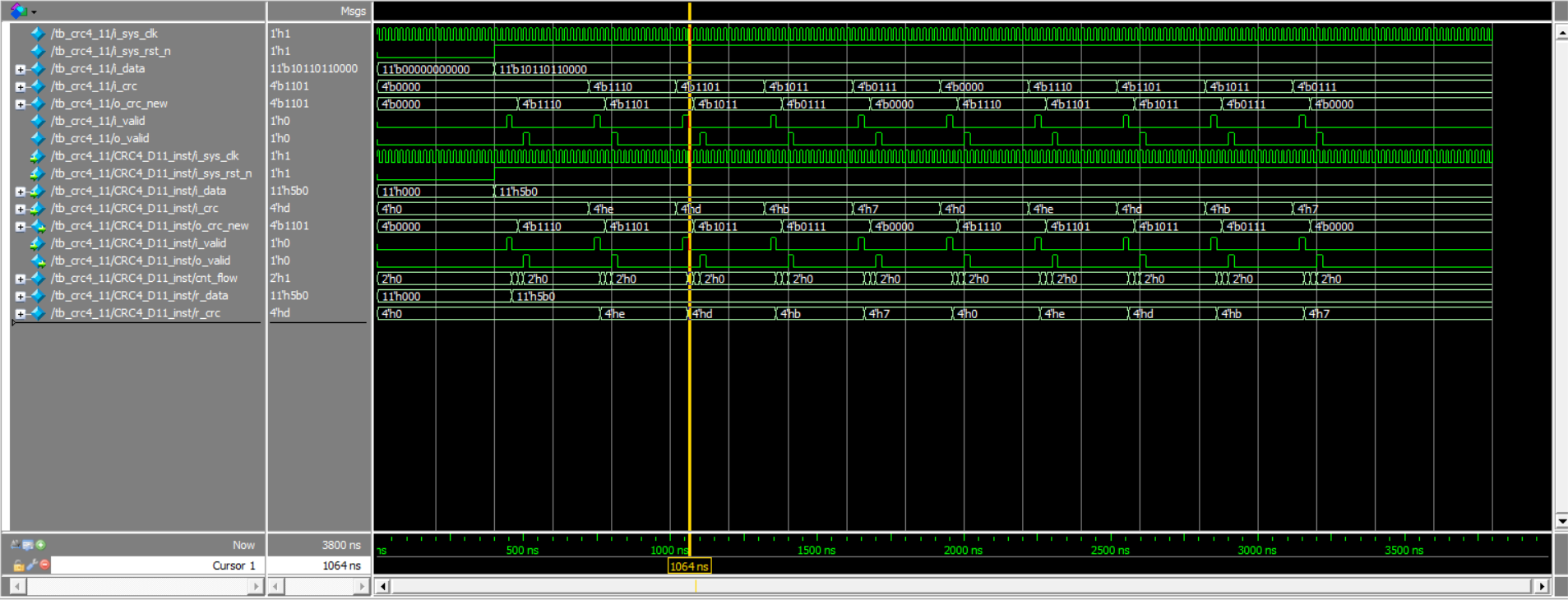Click the 11'b00000000000 segment of the i_data wave
Screen dimensions: 1568x600
(436, 69)
